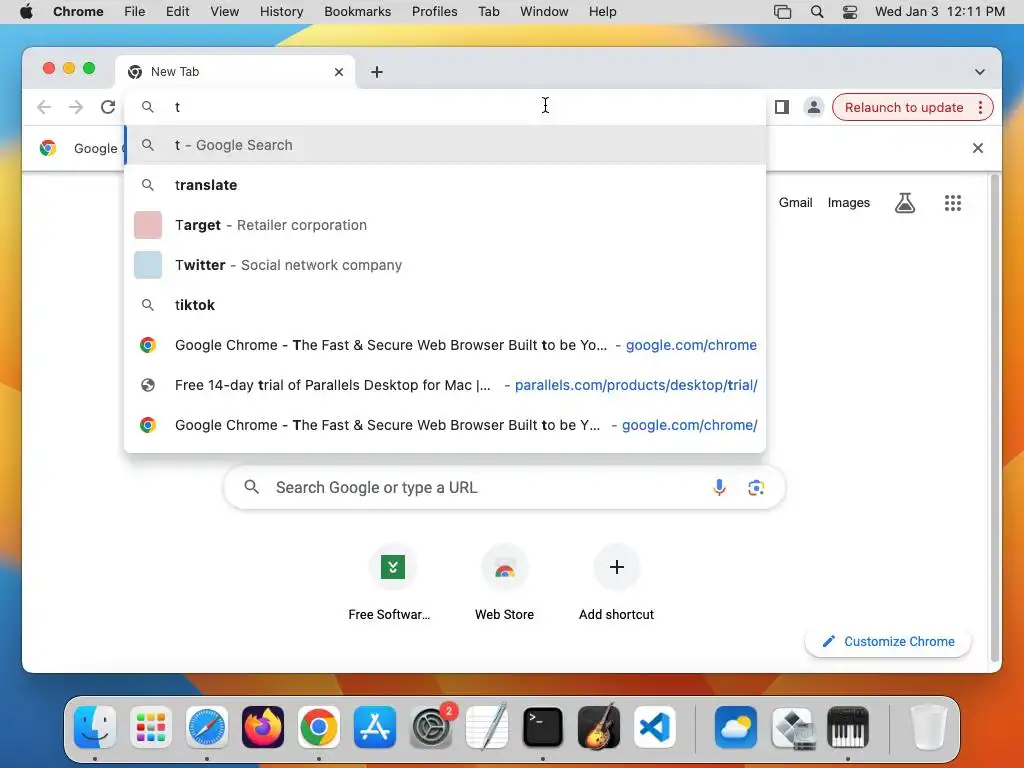Start voice search with the microphone icon
Screen dimensions: 1024x768
point(719,488)
